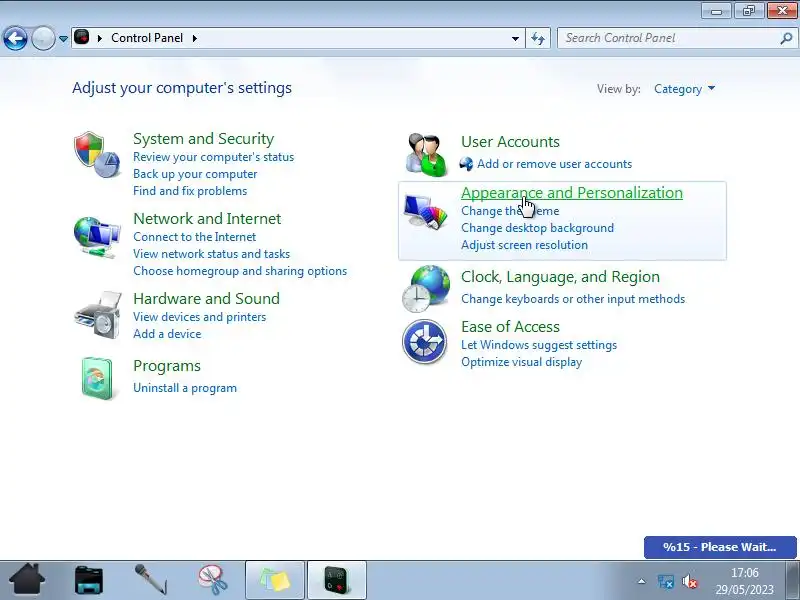Click Adjust screen resolution
This screenshot has height=600, width=800.
(524, 245)
